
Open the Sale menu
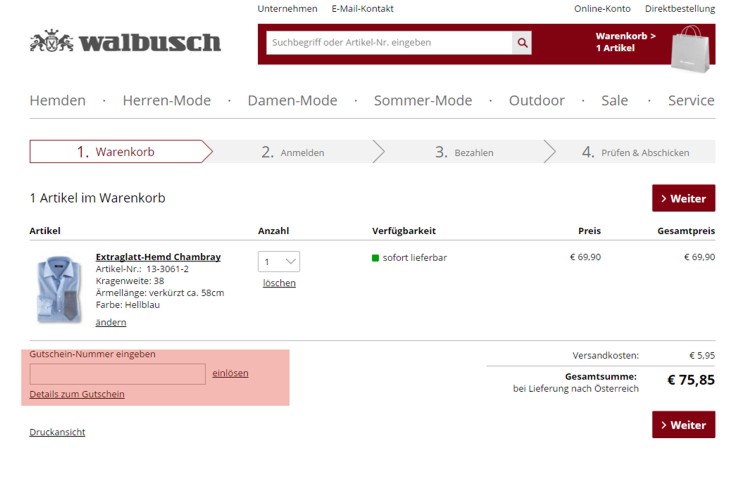[x=614, y=100]
